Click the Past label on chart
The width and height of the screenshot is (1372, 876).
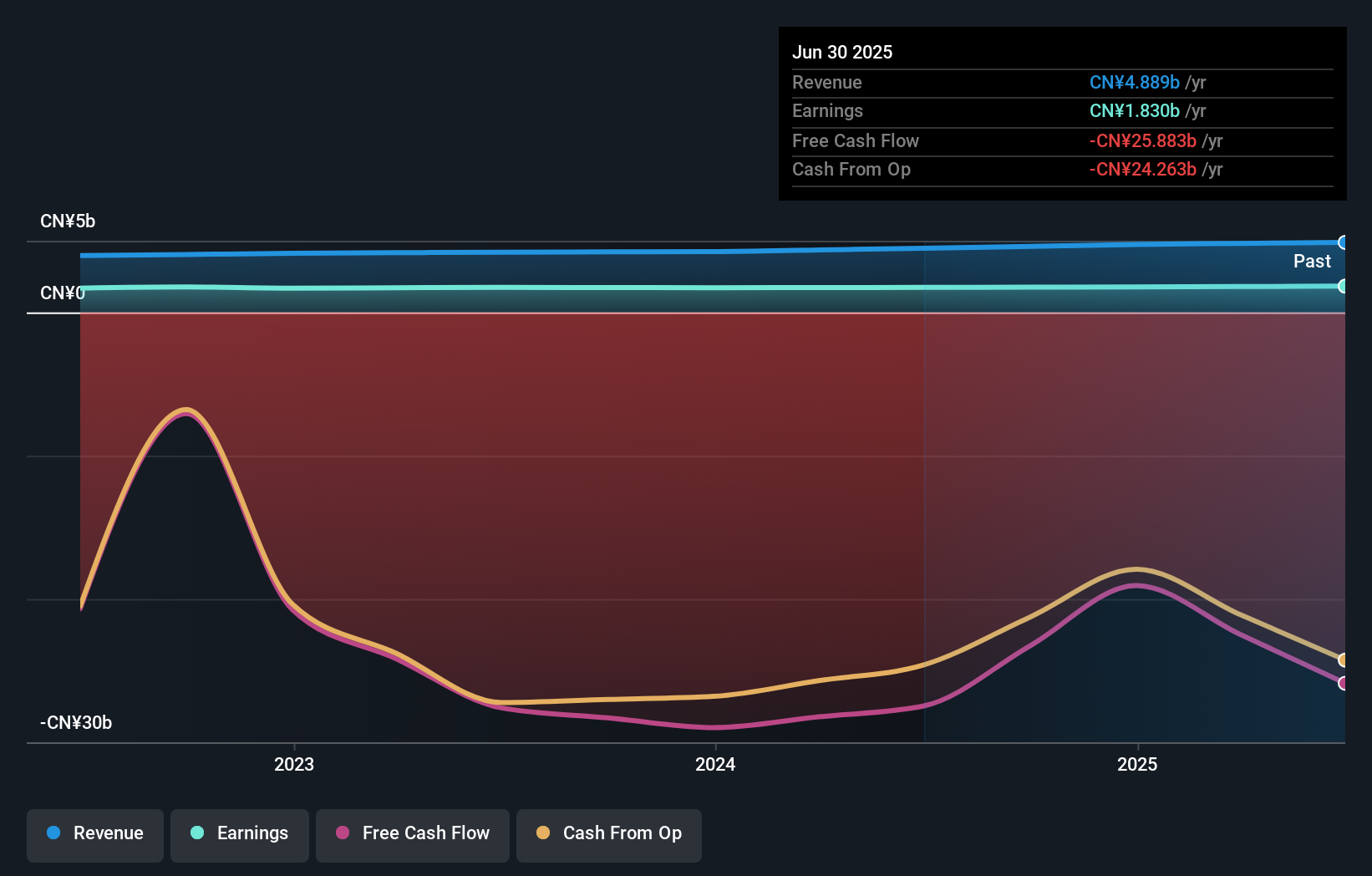point(1312,261)
